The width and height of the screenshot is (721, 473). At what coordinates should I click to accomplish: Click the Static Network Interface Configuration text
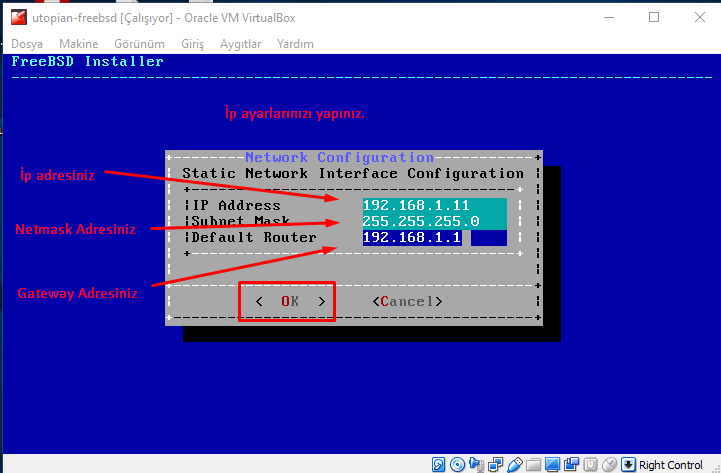pos(353,173)
